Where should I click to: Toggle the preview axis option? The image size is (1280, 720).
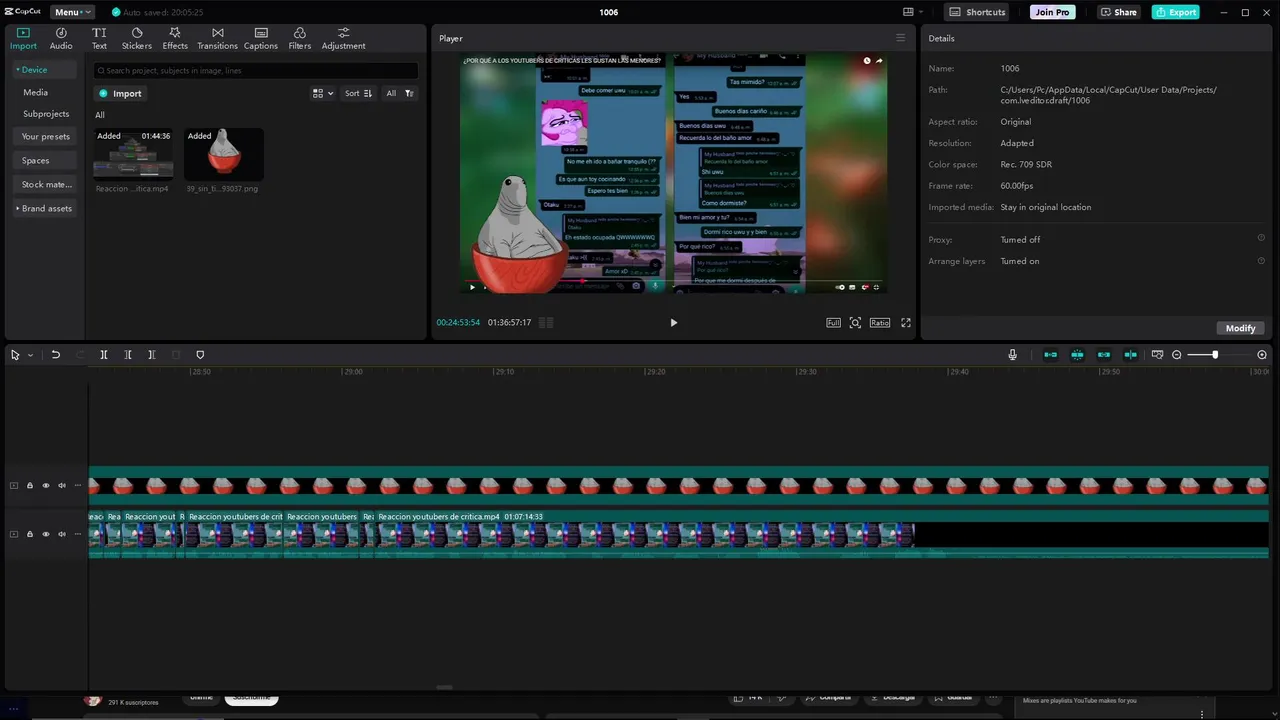tap(1130, 355)
